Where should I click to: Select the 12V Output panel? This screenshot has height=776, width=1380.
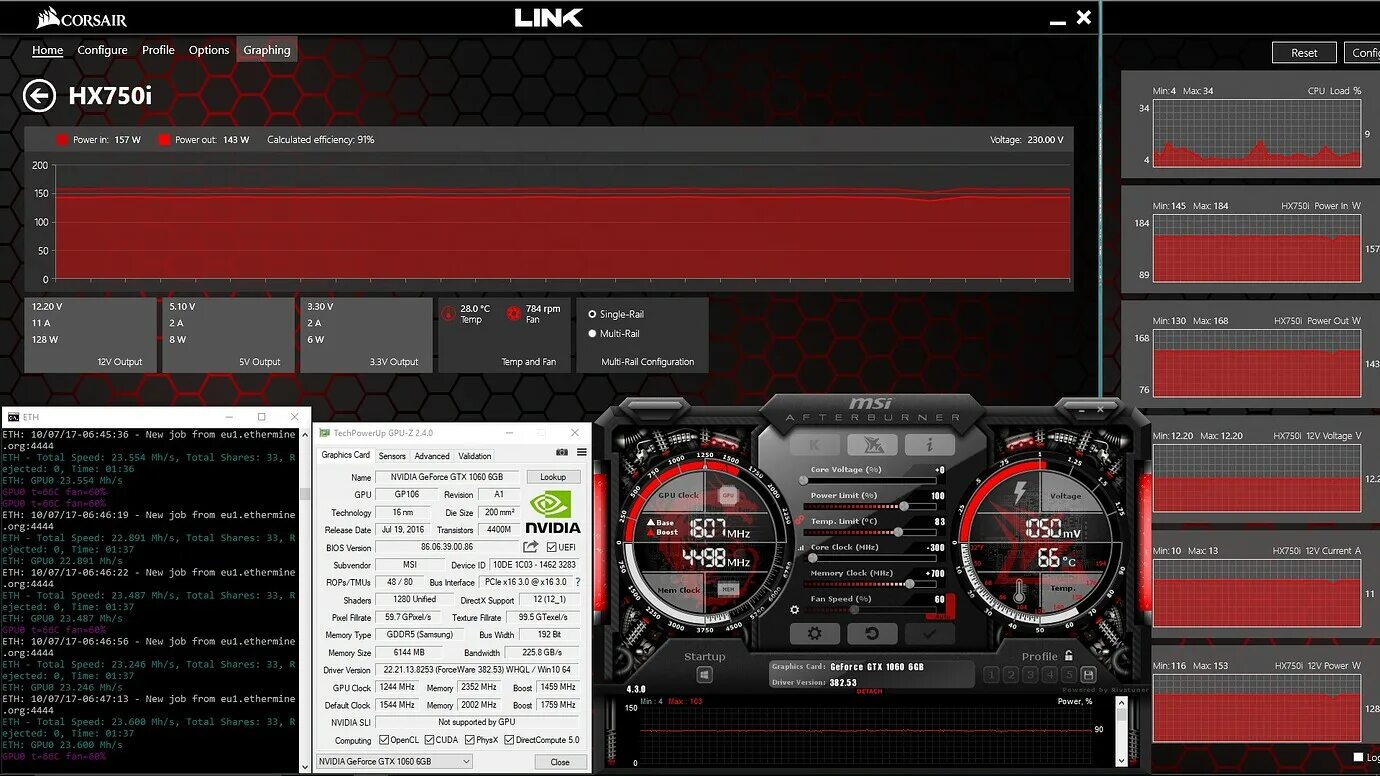pyautogui.click(x=90, y=335)
